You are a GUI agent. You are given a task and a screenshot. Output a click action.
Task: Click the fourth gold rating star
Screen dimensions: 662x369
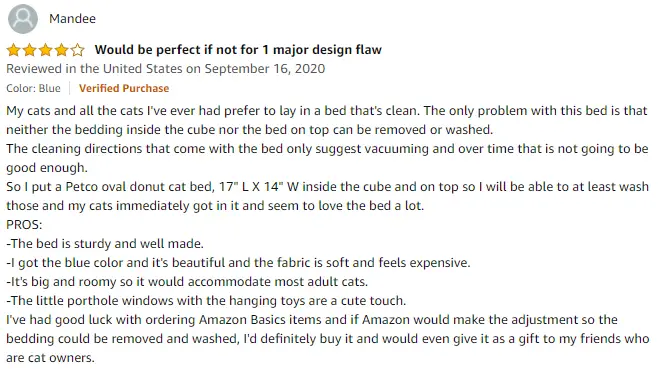pos(62,50)
